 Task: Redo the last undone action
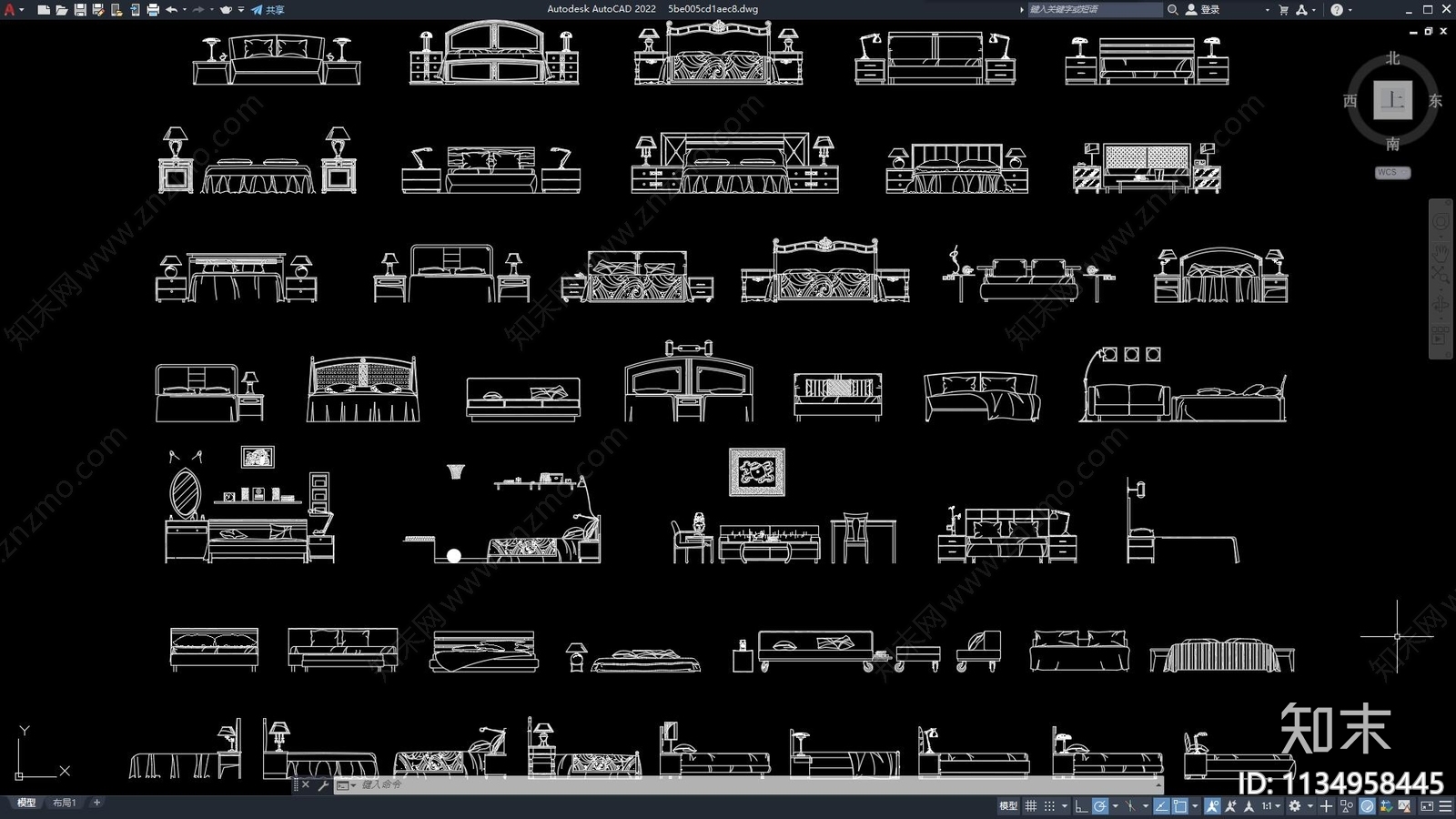tap(198, 9)
